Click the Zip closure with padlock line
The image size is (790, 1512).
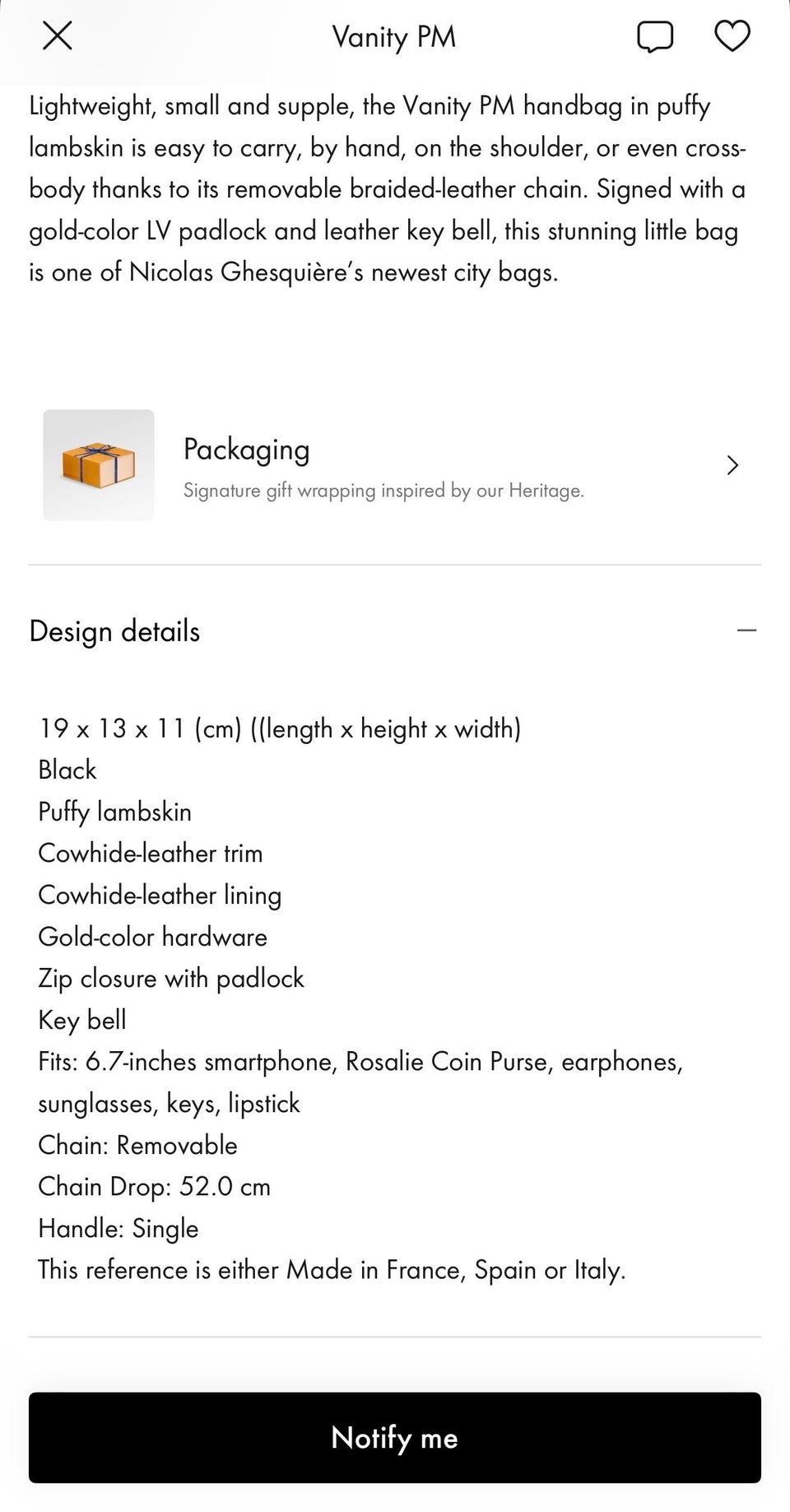coord(171,979)
